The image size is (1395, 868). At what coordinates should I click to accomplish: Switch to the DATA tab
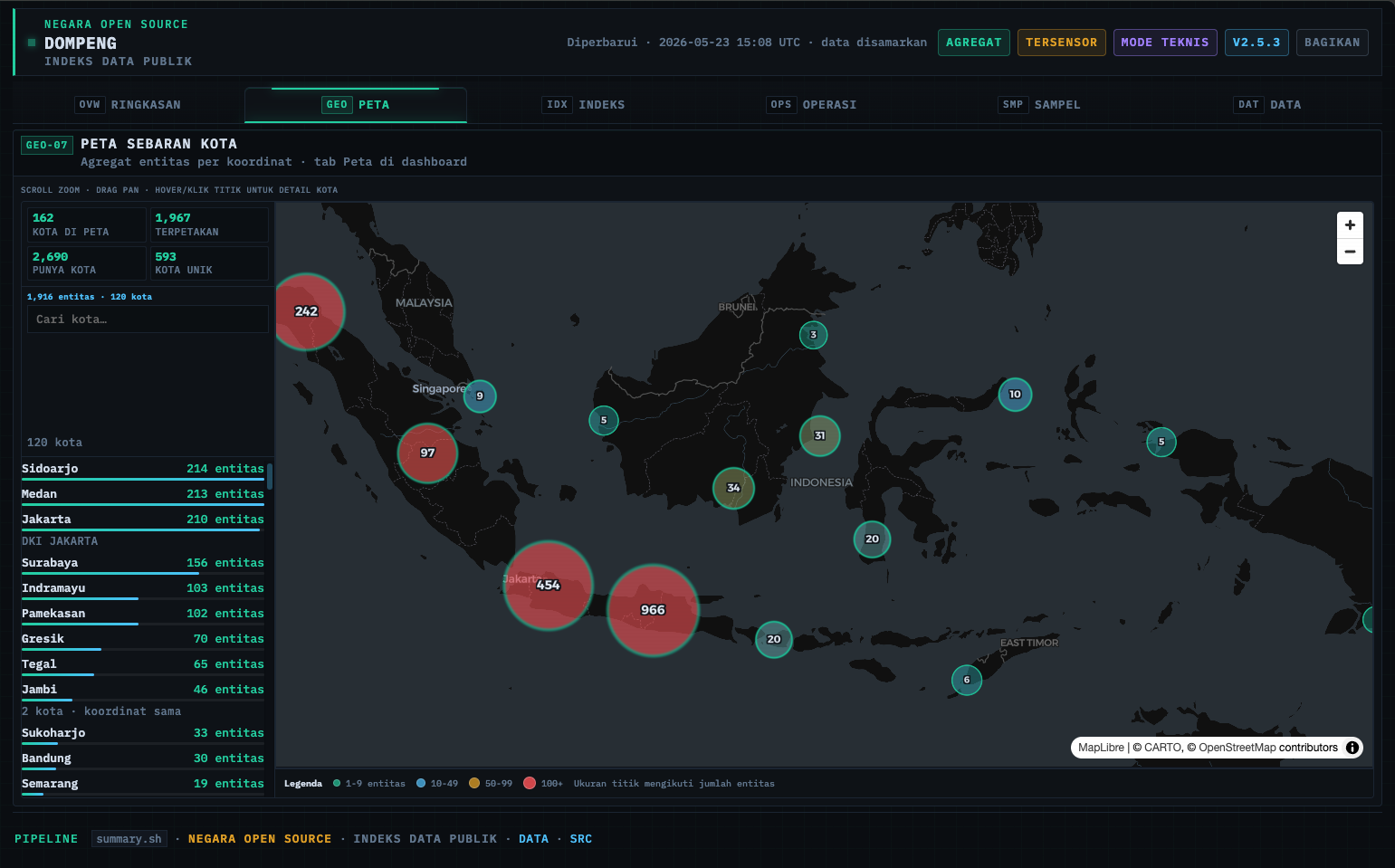(x=1268, y=105)
